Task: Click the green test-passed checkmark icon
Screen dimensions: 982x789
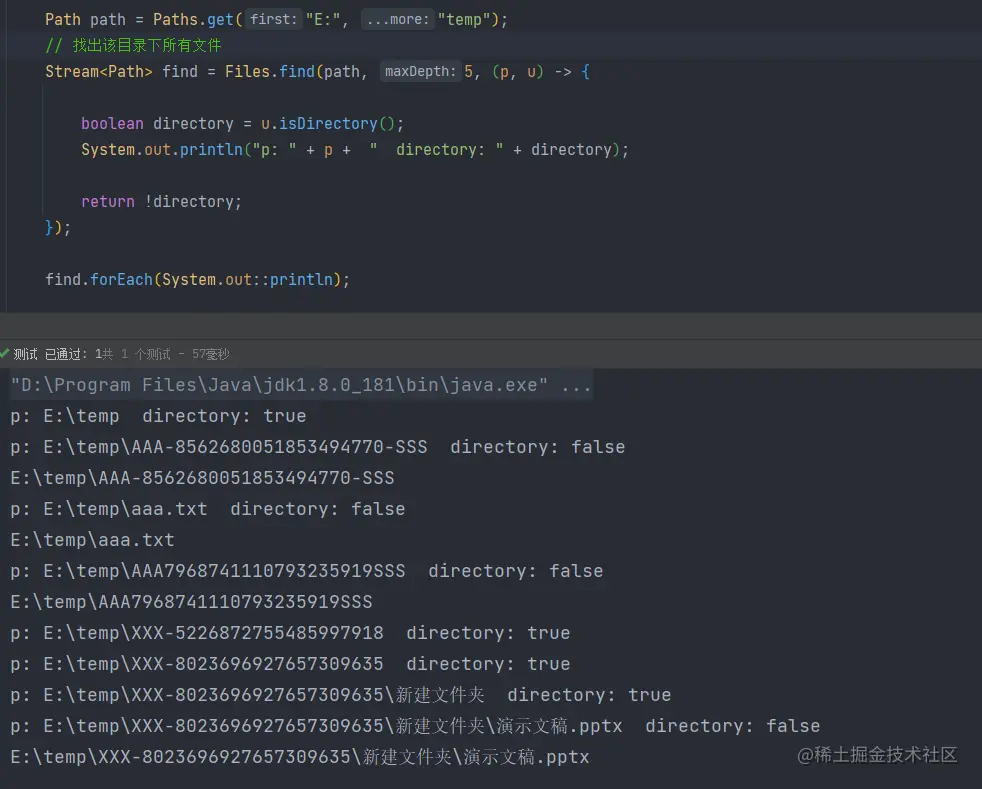Action: (4, 354)
